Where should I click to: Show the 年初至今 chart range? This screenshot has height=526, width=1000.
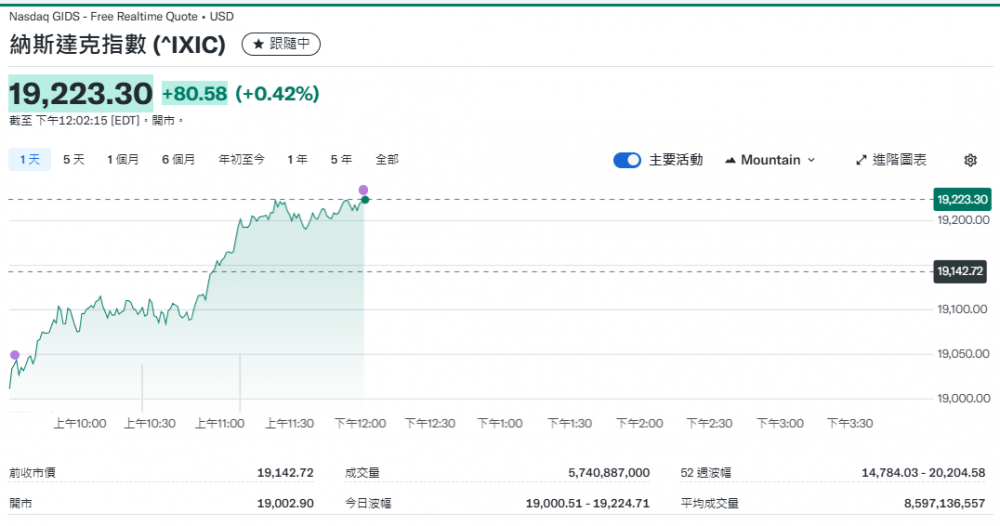pyautogui.click(x=241, y=159)
